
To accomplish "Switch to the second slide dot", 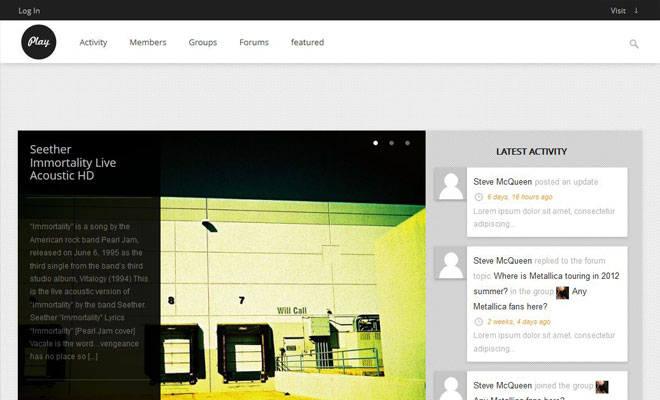I will pos(392,143).
